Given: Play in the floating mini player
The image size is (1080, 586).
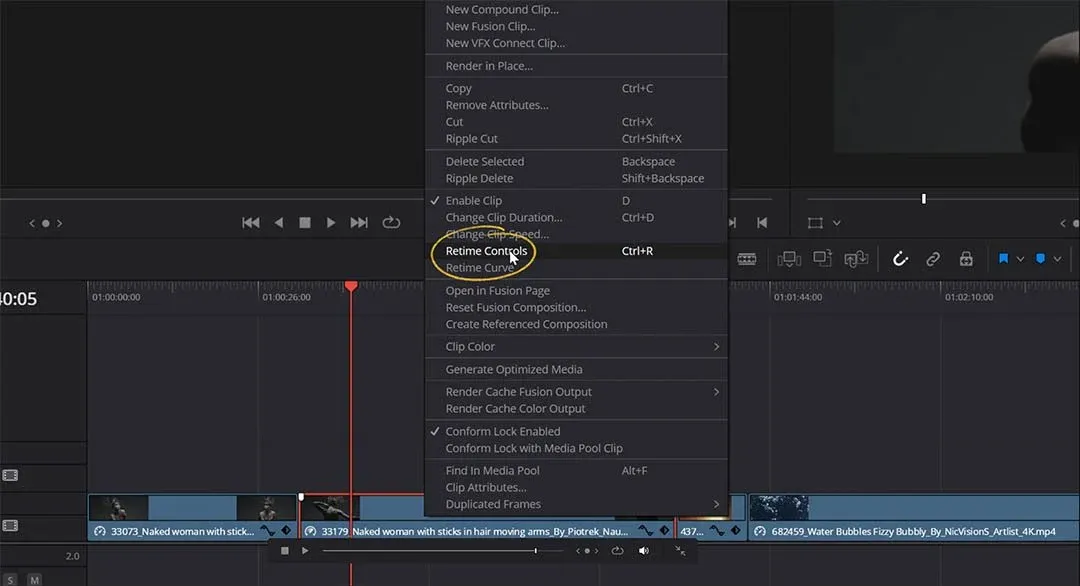Looking at the screenshot, I should [x=305, y=551].
